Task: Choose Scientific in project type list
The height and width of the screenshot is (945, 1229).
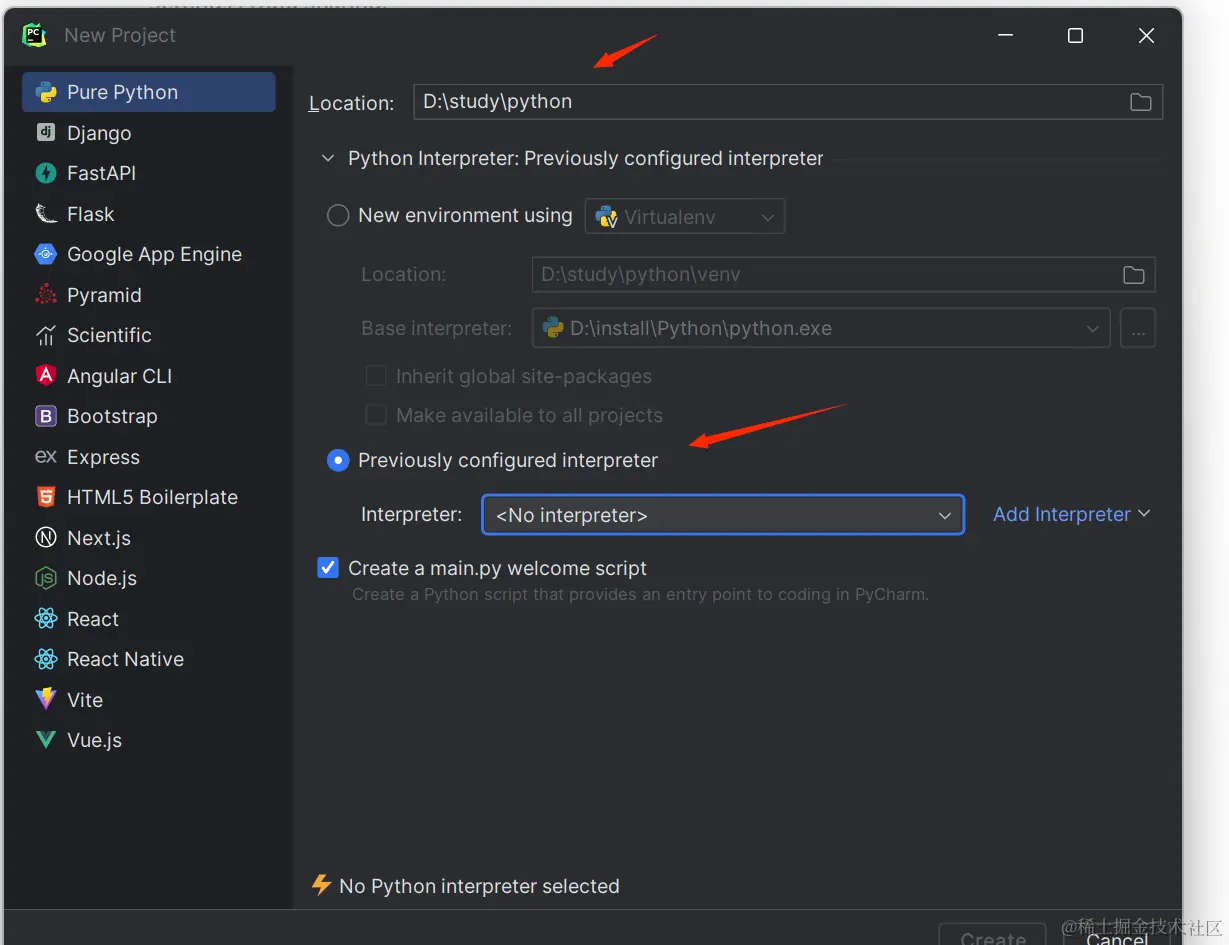Action: pyautogui.click(x=149, y=335)
